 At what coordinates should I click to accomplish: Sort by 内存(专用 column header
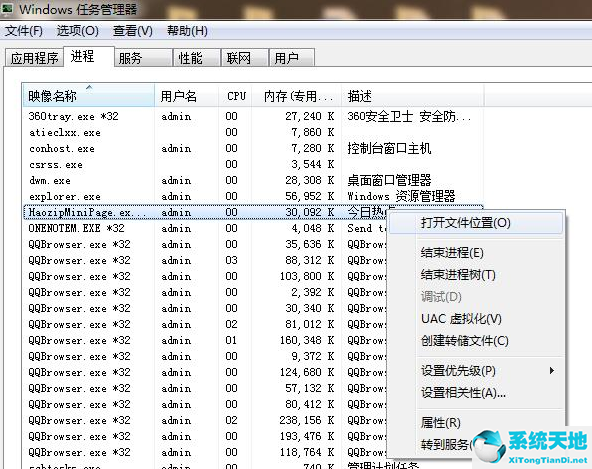coord(297,96)
